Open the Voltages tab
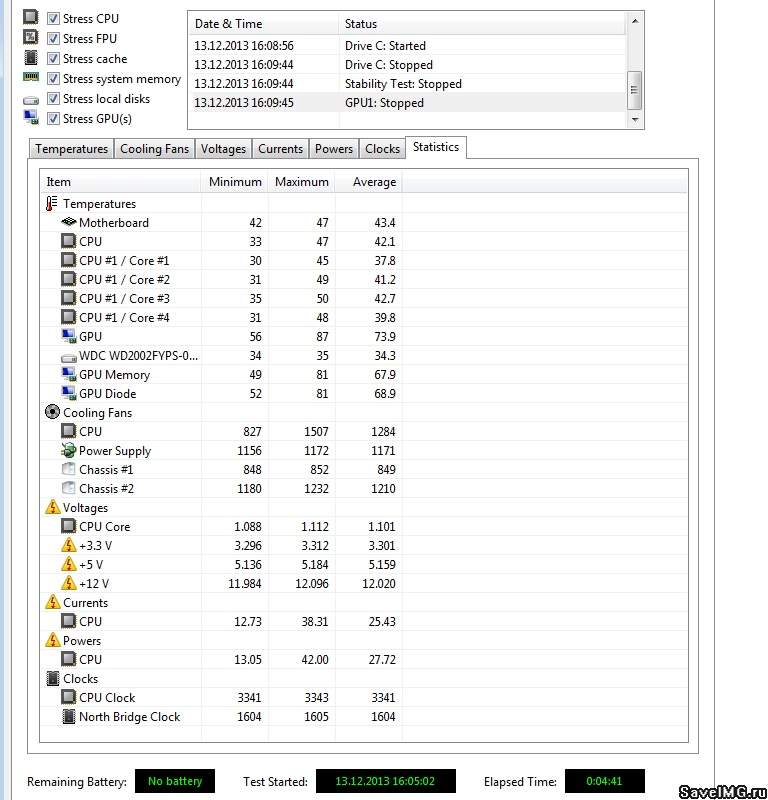The height and width of the screenshot is (800, 768). coord(223,149)
